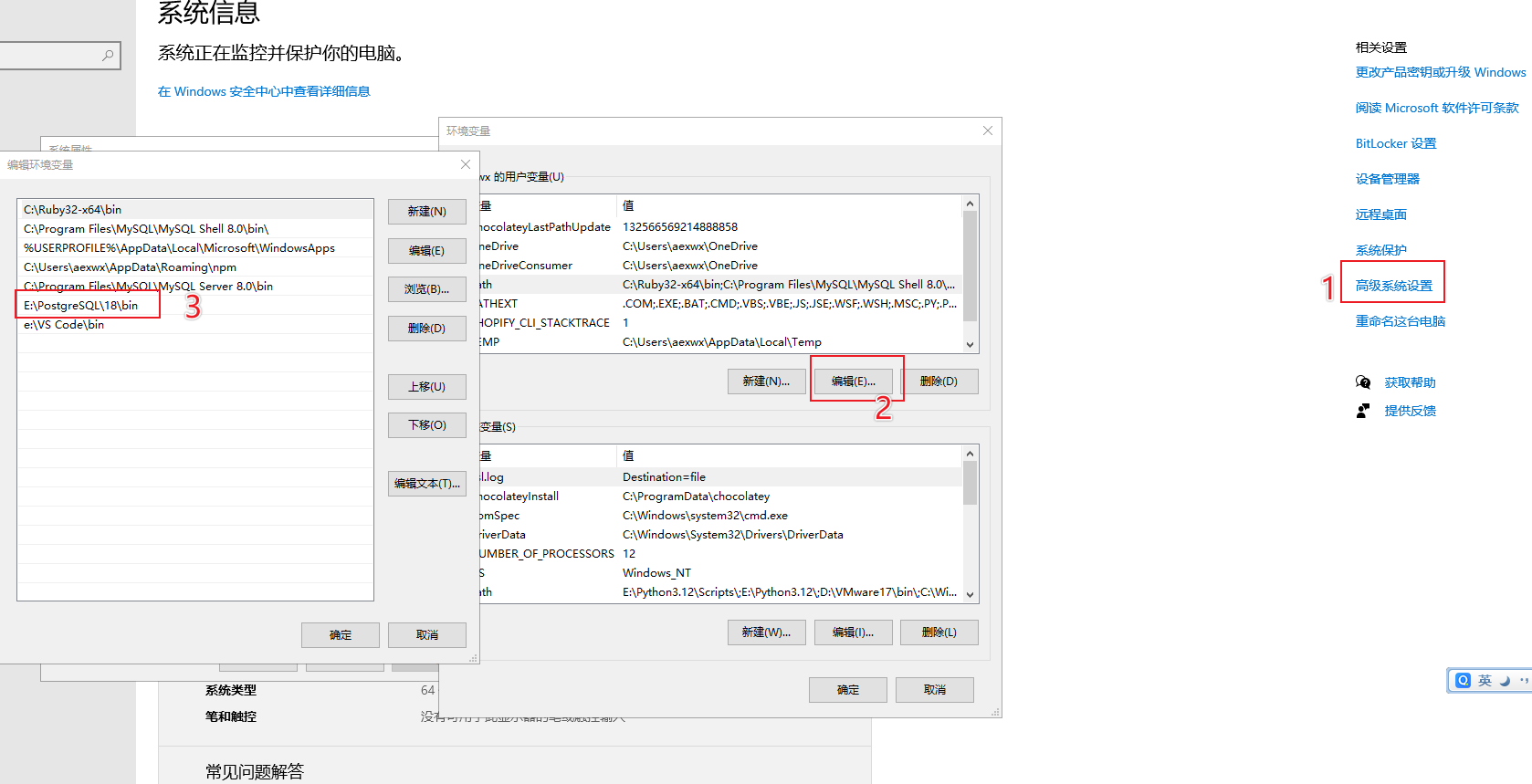Click Move Up button
1532x784 pixels.
[427, 387]
